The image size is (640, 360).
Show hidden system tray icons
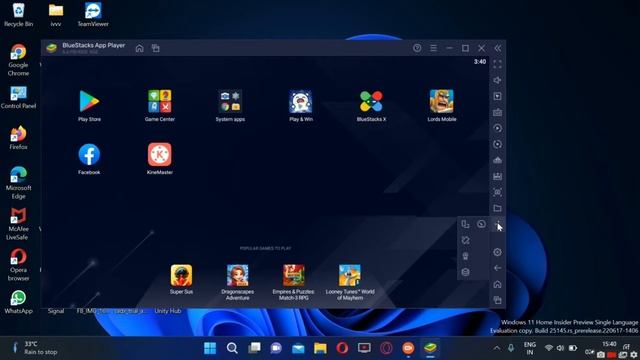pyautogui.click(x=497, y=348)
